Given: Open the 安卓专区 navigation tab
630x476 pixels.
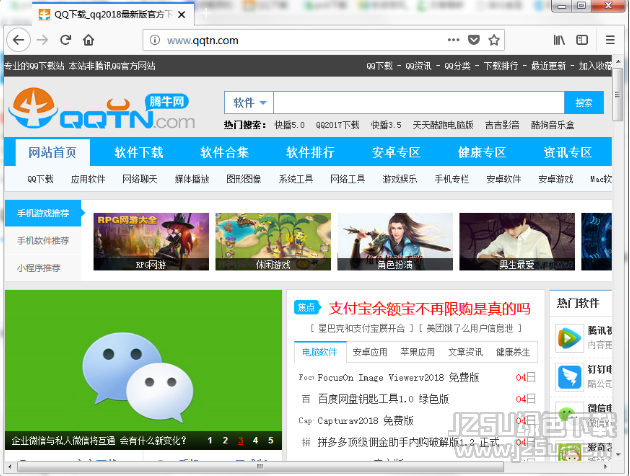Looking at the screenshot, I should 396,152.
